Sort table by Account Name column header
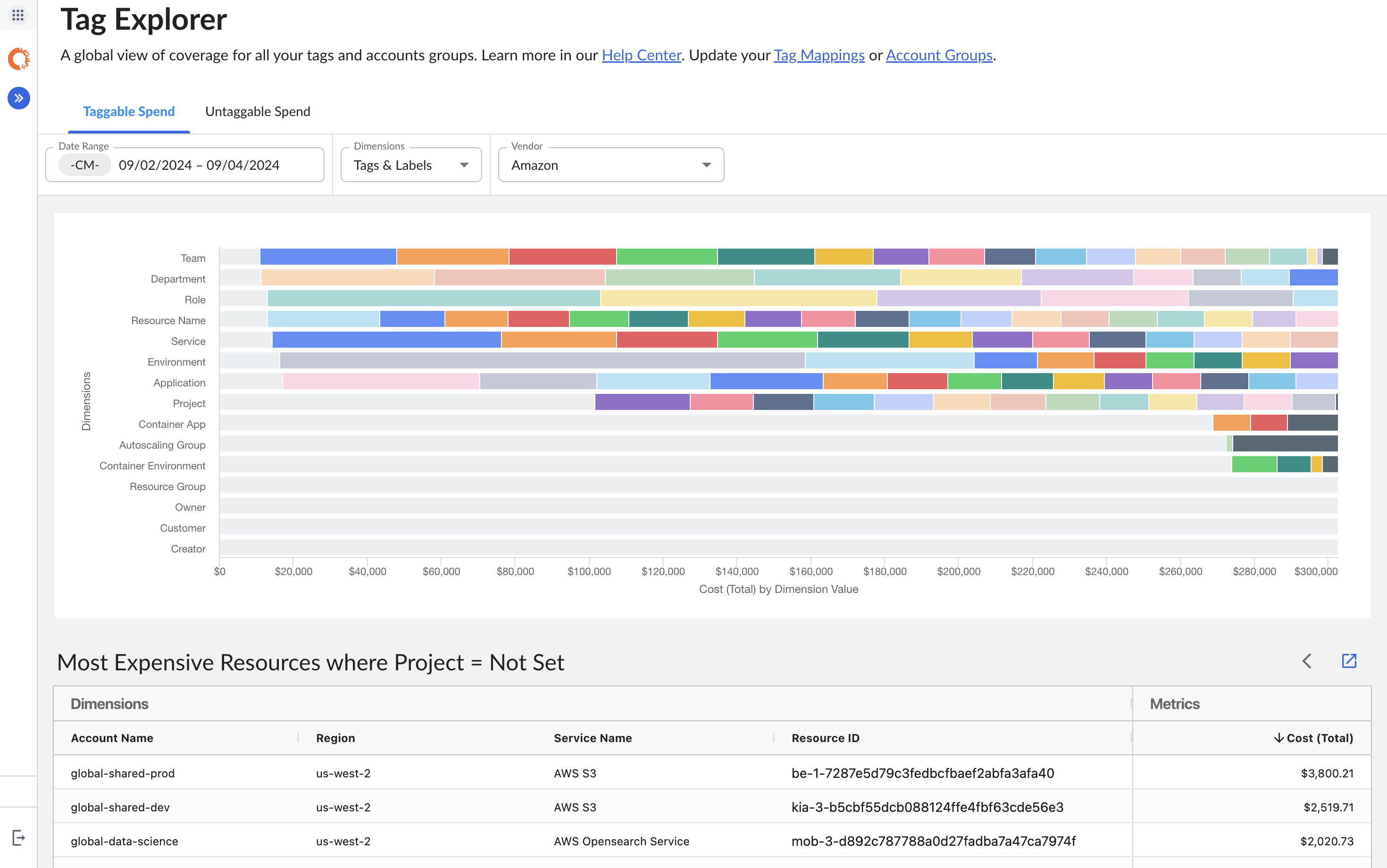This screenshot has height=868, width=1387. [112, 738]
